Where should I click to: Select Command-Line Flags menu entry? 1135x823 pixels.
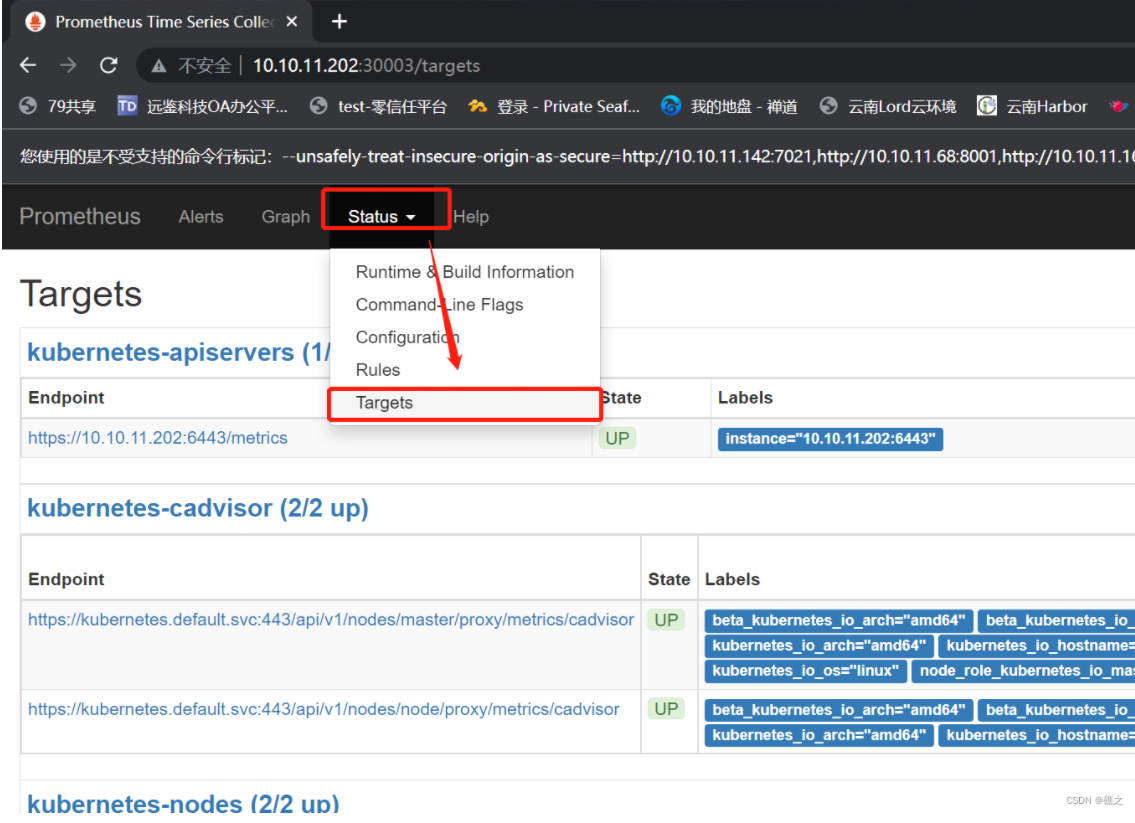[465, 305]
